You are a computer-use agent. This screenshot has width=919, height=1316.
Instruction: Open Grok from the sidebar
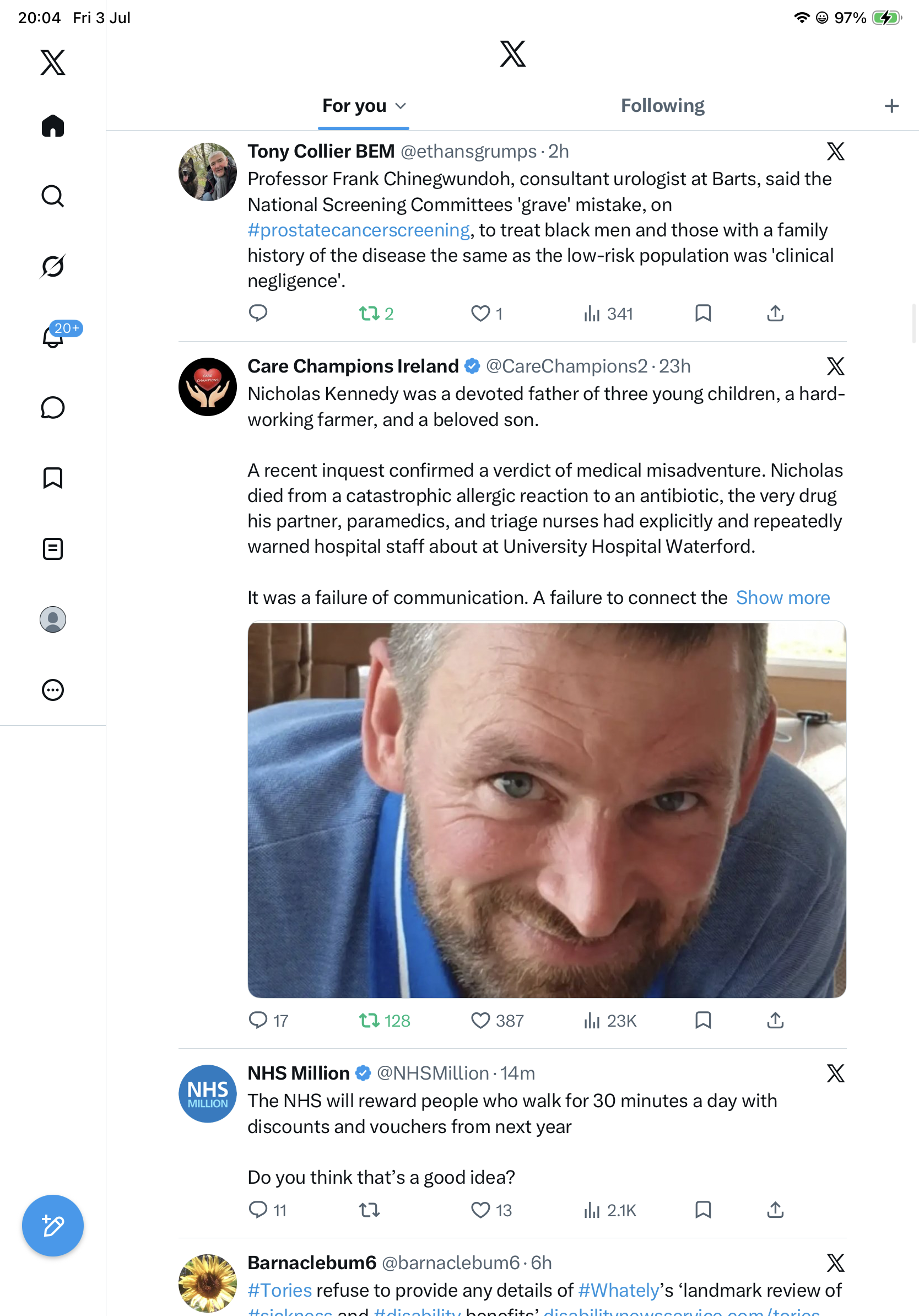53,266
